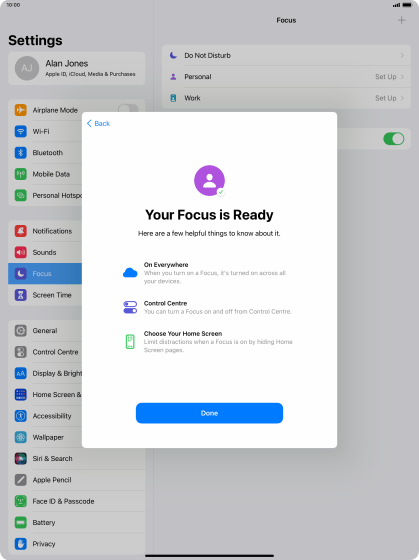
Task: Open Work focus Set Up chevron
Action: coord(402,98)
